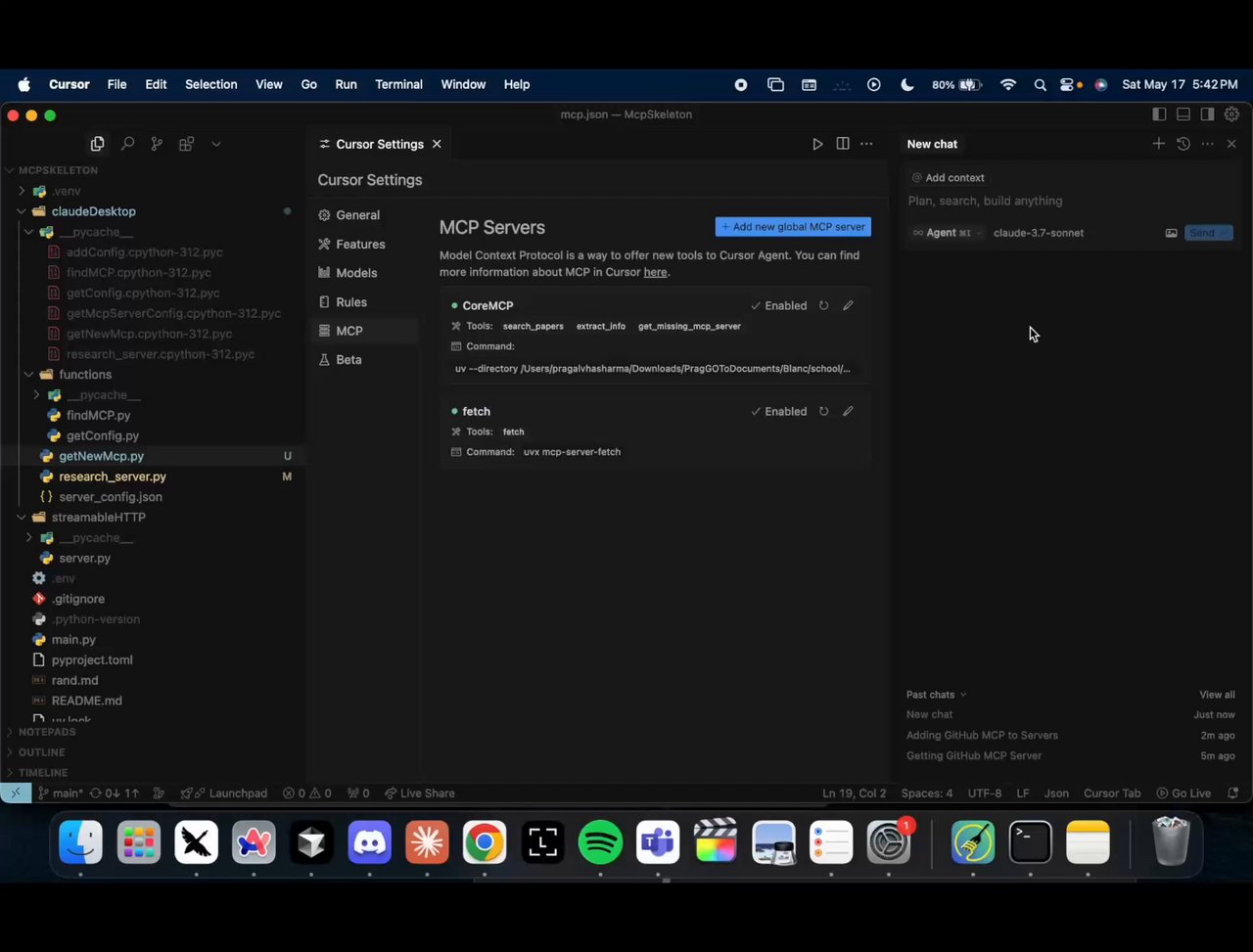Screen dimensions: 1253x952
Task: Close the Cursor Settings tab
Action: (437, 144)
